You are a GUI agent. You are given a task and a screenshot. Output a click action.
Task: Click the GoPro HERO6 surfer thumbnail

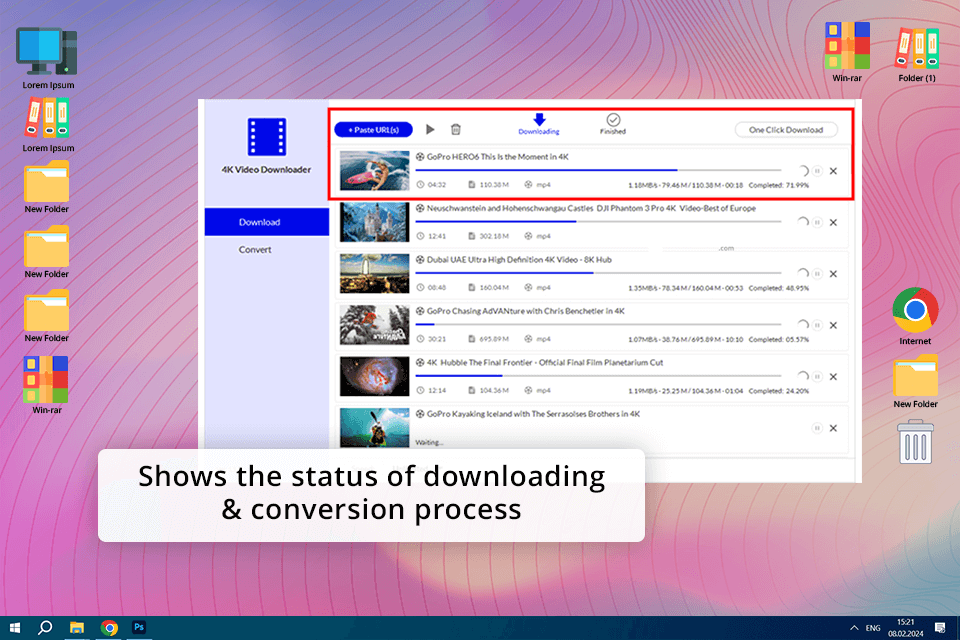(x=375, y=170)
